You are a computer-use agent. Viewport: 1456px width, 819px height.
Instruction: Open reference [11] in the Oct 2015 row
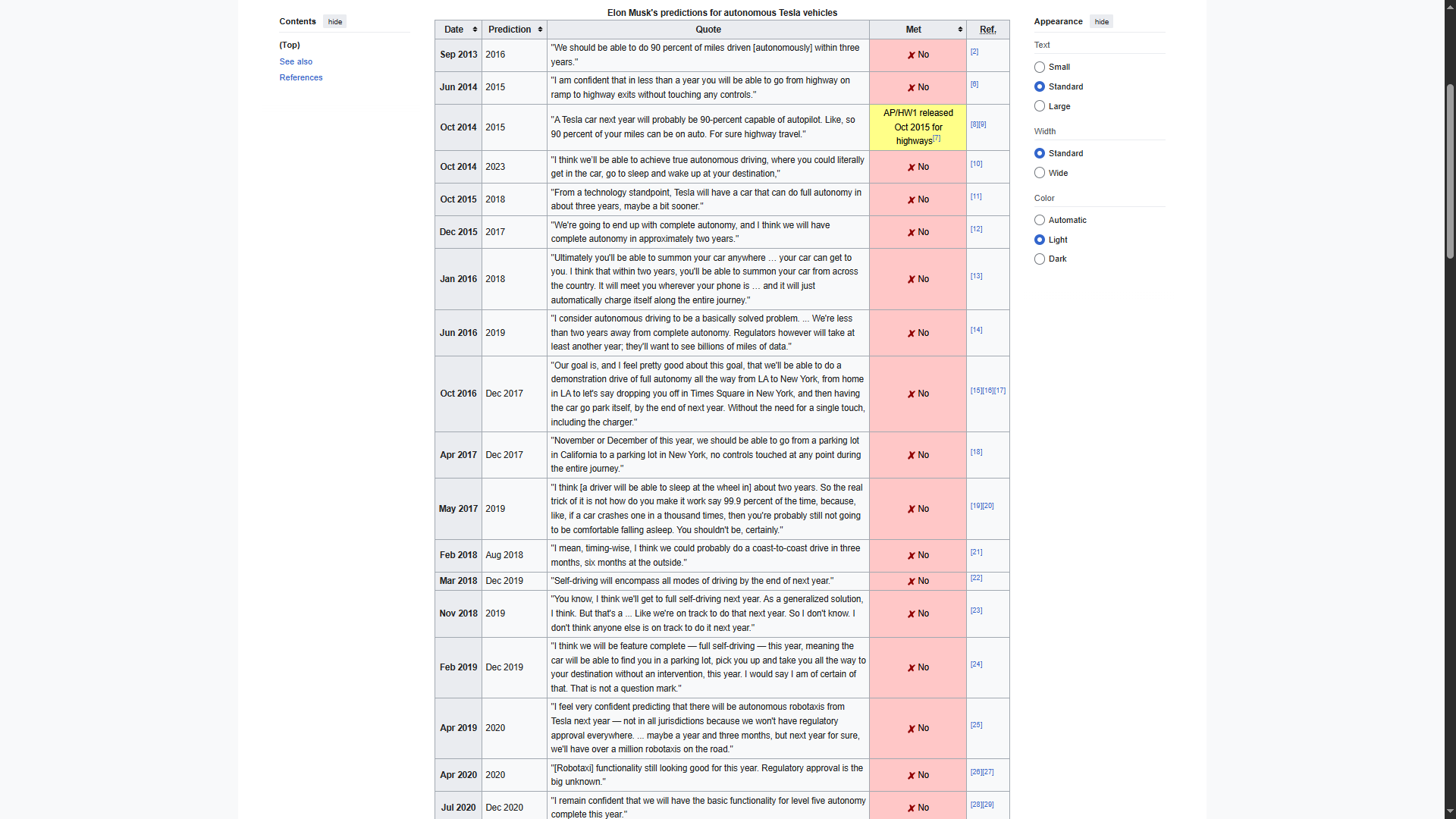(977, 197)
